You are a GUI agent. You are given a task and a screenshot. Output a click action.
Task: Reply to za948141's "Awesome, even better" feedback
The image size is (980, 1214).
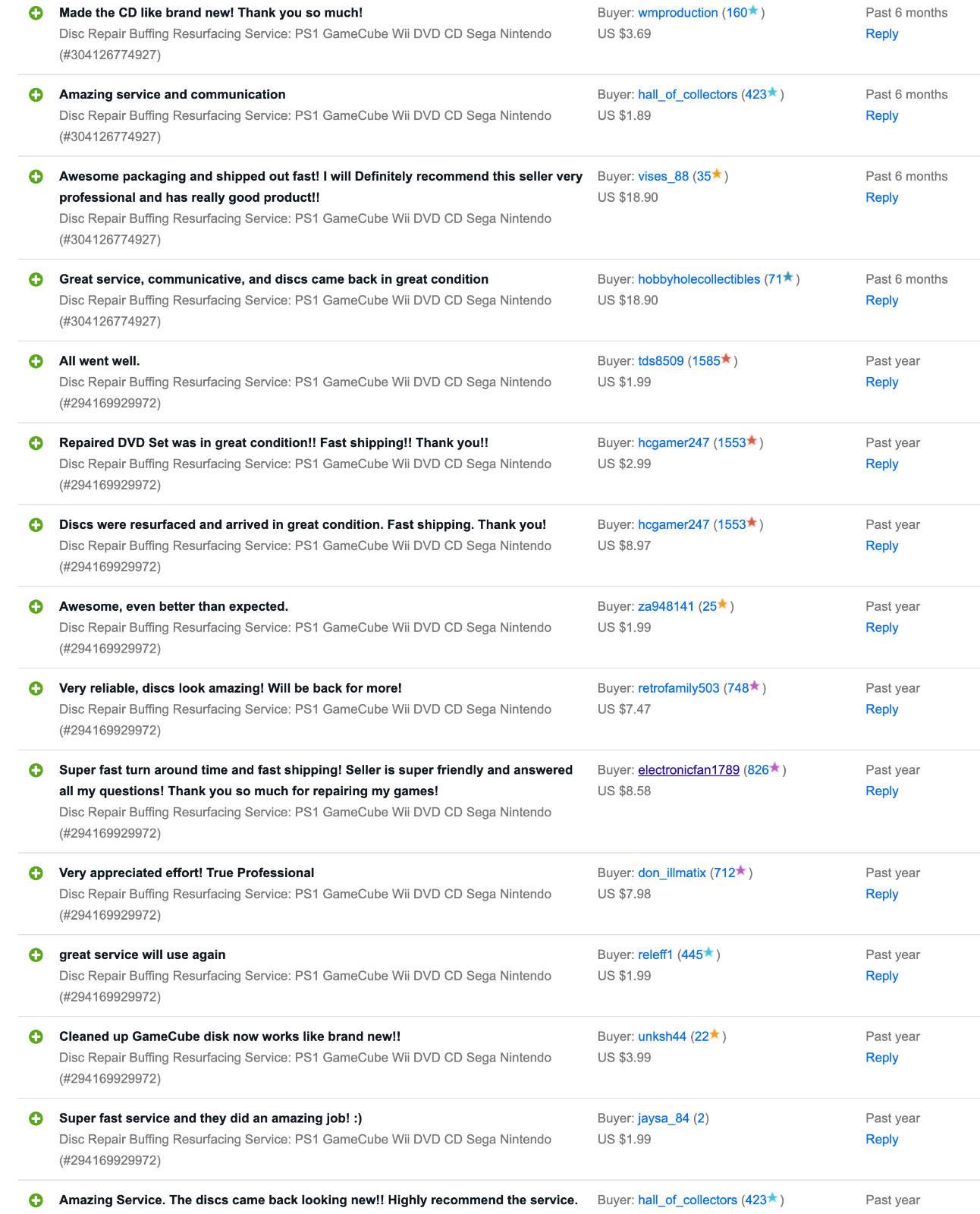pyautogui.click(x=881, y=627)
